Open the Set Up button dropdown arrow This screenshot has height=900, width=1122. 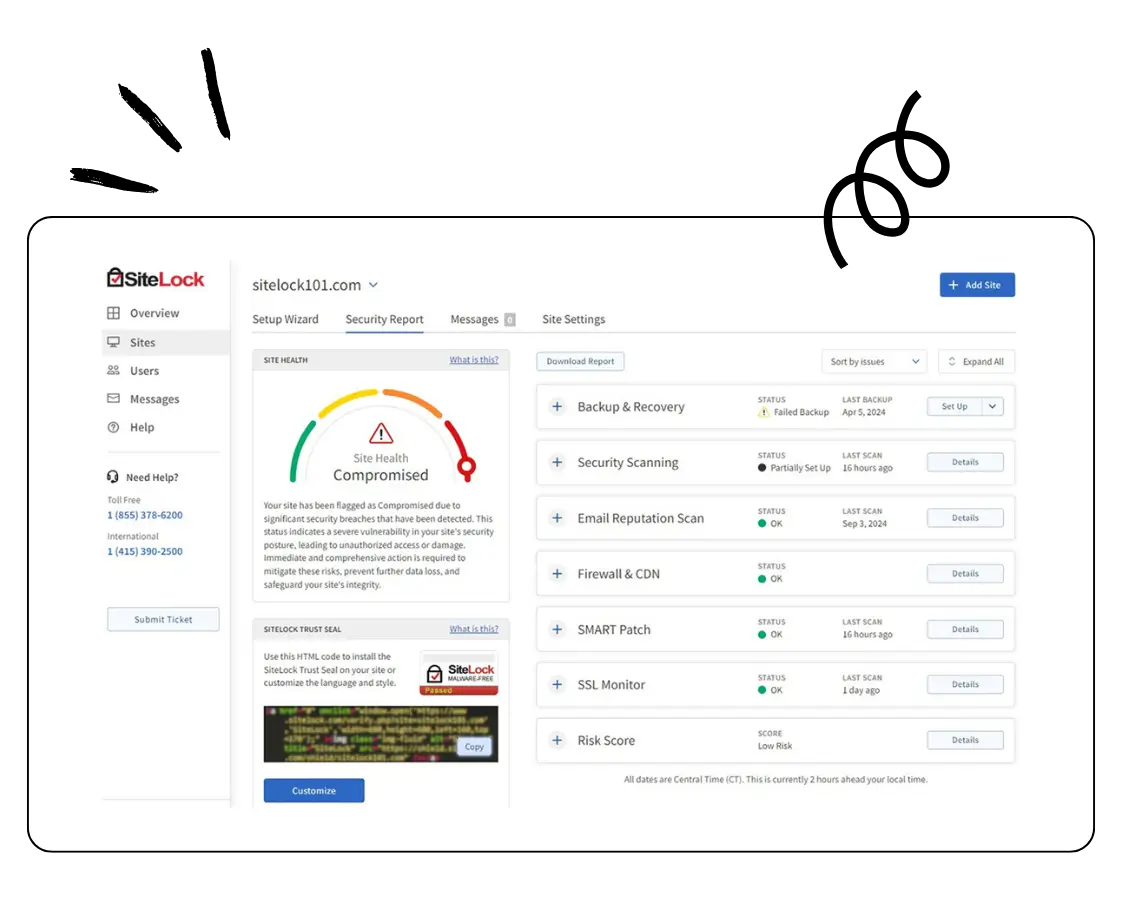(992, 406)
